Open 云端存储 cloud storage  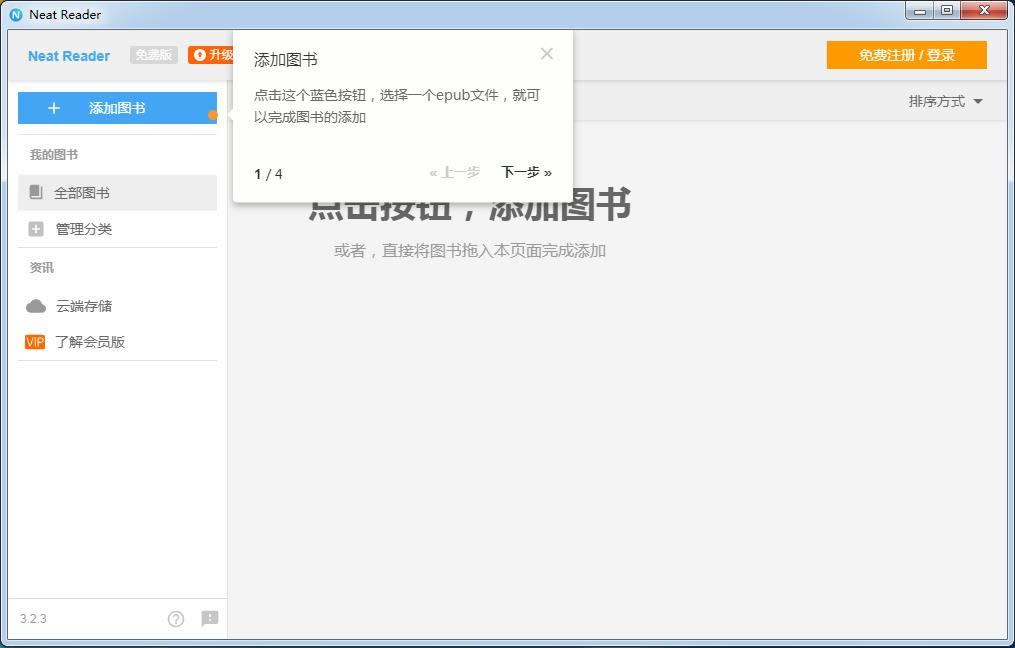tap(117, 306)
